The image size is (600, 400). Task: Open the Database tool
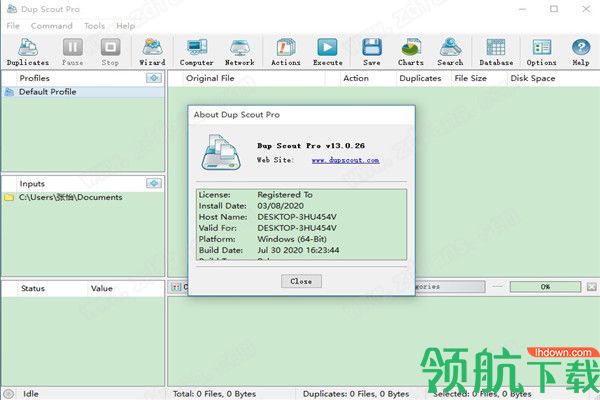click(x=496, y=52)
